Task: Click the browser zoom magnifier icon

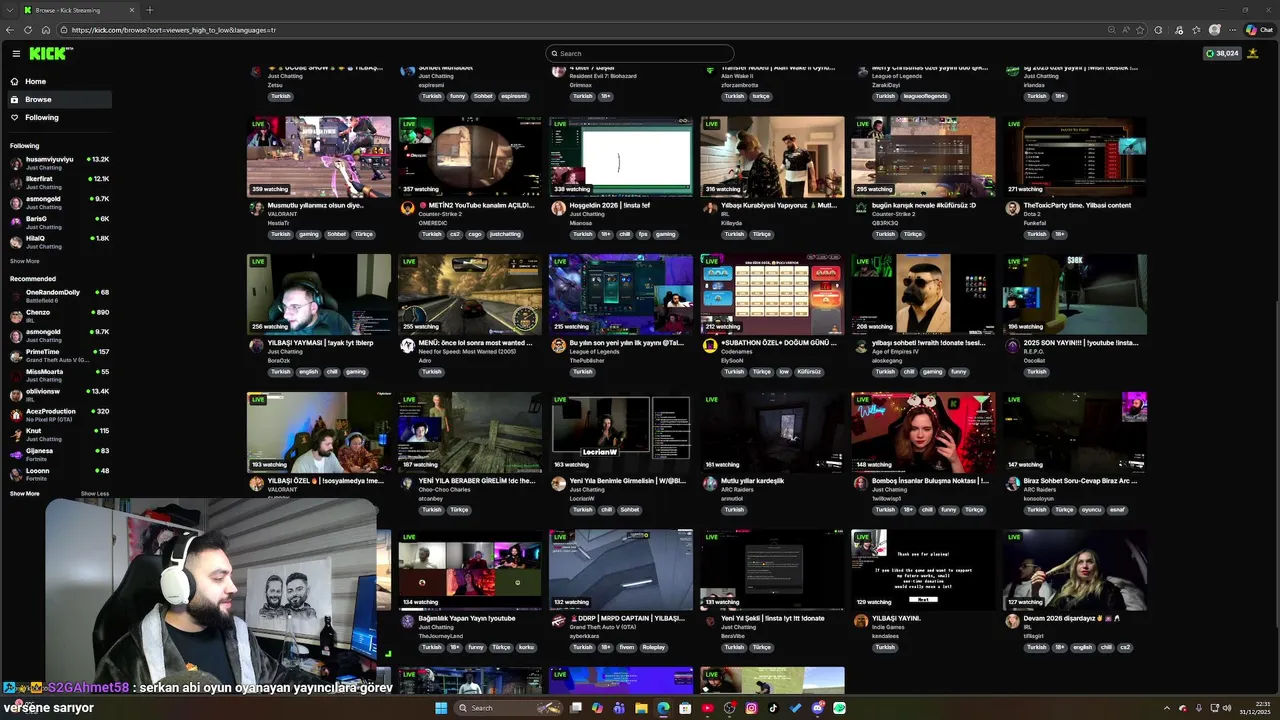Action: (1111, 30)
